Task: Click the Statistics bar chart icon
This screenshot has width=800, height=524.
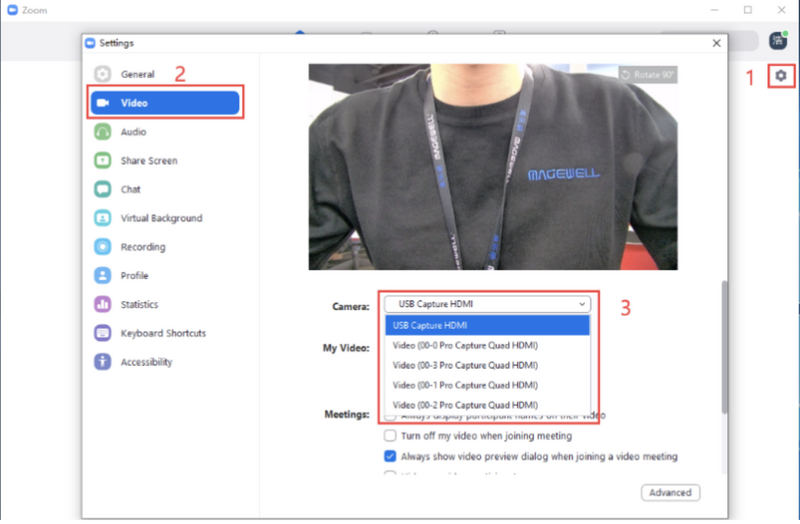Action: (103, 304)
